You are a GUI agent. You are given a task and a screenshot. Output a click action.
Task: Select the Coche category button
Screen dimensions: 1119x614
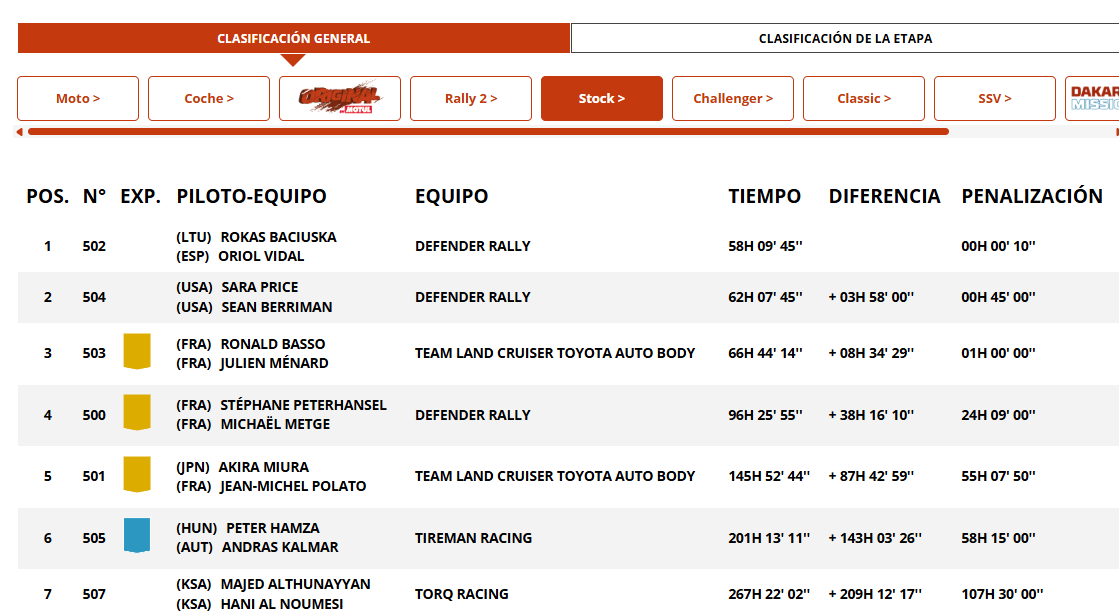209,99
